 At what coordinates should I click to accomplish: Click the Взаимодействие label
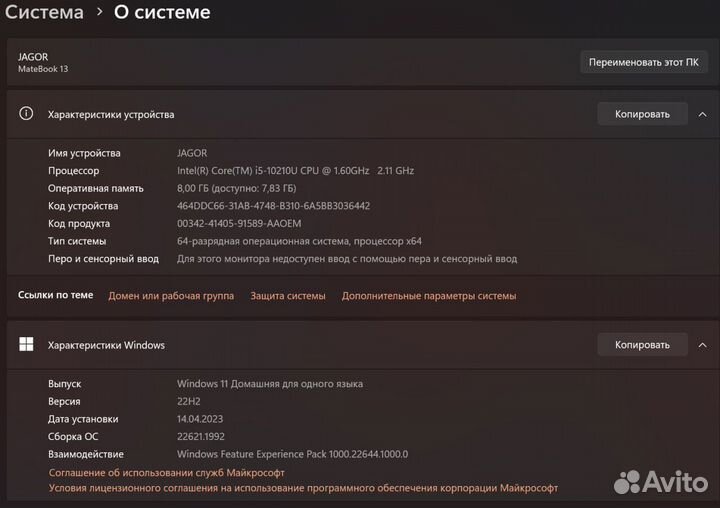(x=86, y=454)
